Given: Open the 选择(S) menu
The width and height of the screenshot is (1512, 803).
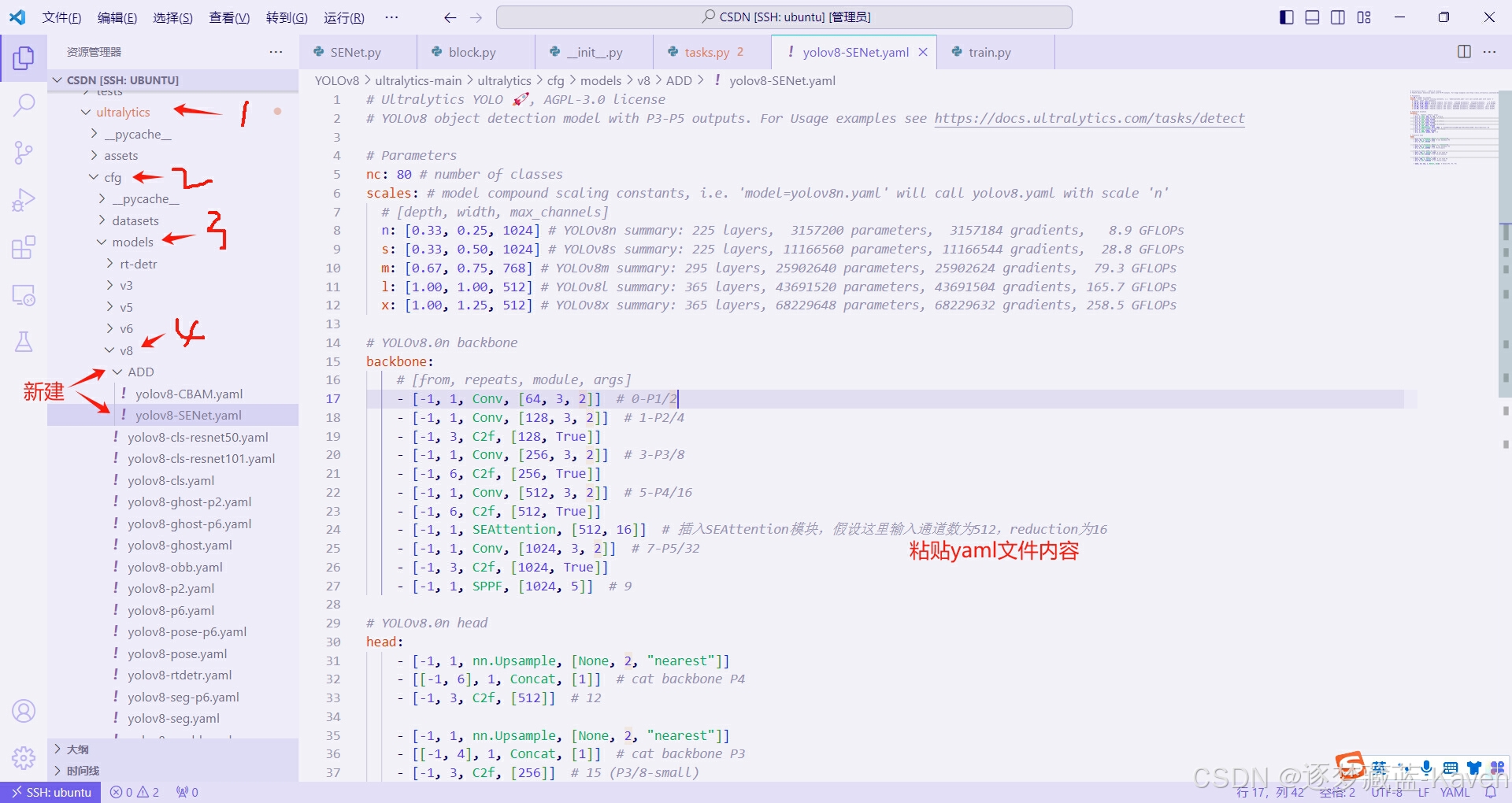Looking at the screenshot, I should 172,17.
